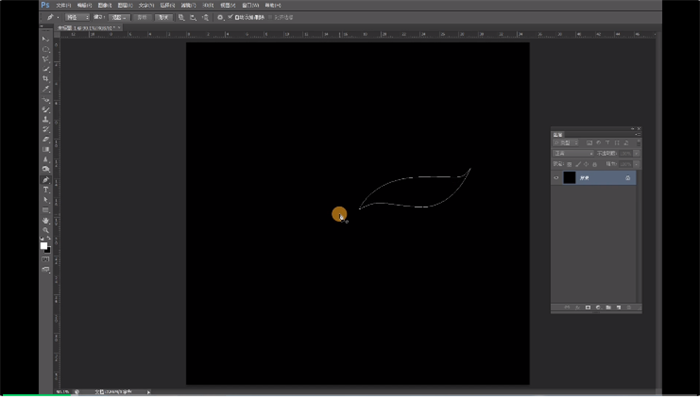Hide the Background layer with eye icon
Screen dimensions: 700x397
pyautogui.click(x=556, y=178)
